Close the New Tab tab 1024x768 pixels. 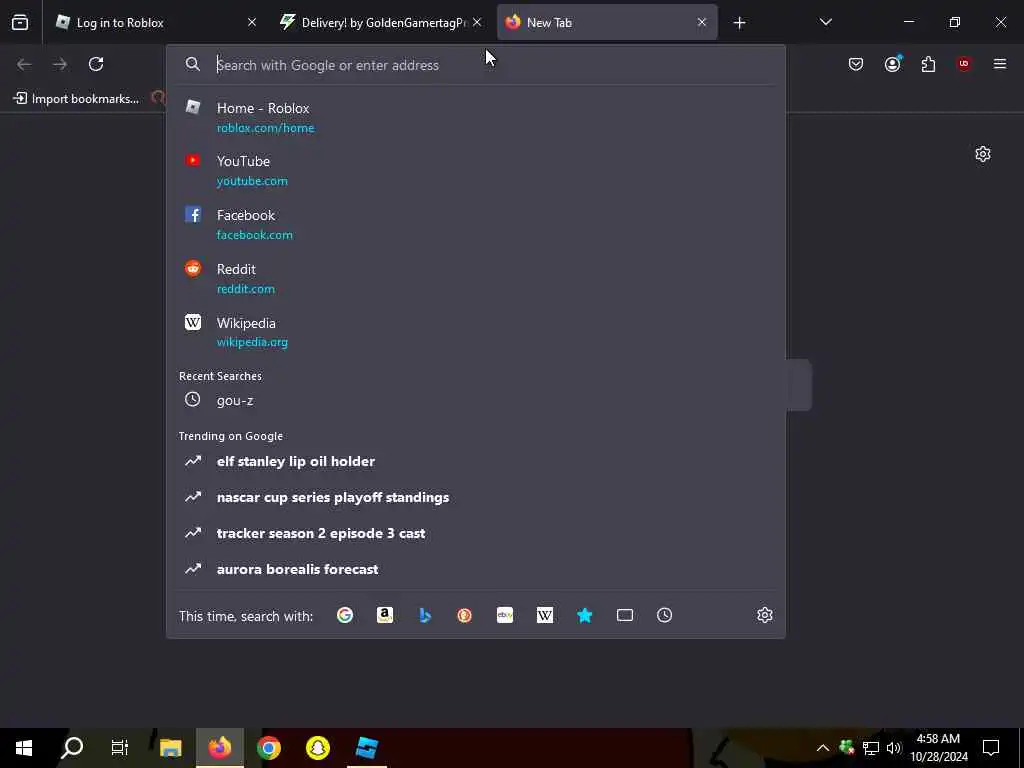(x=702, y=22)
